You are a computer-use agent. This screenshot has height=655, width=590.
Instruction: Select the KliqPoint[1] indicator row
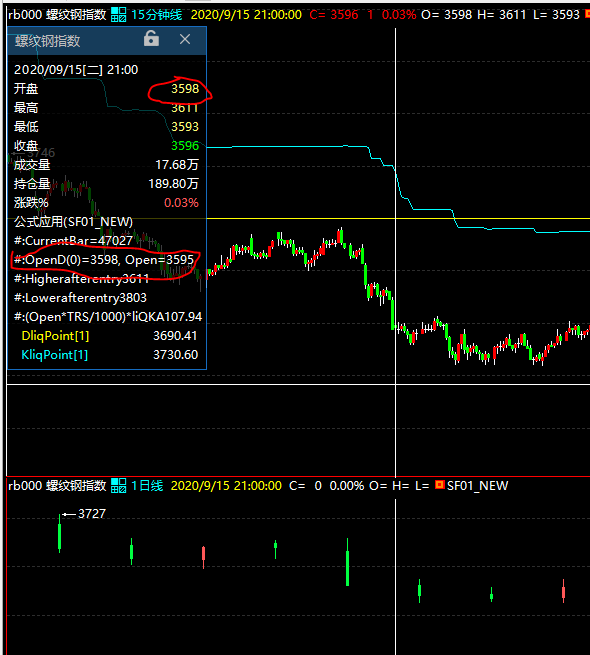pos(107,355)
